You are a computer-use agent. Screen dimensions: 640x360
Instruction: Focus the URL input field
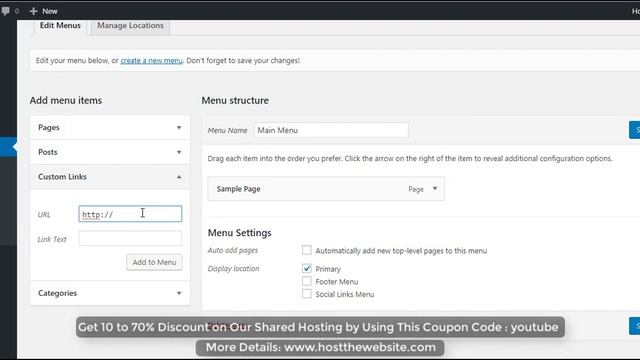pyautogui.click(x=130, y=214)
